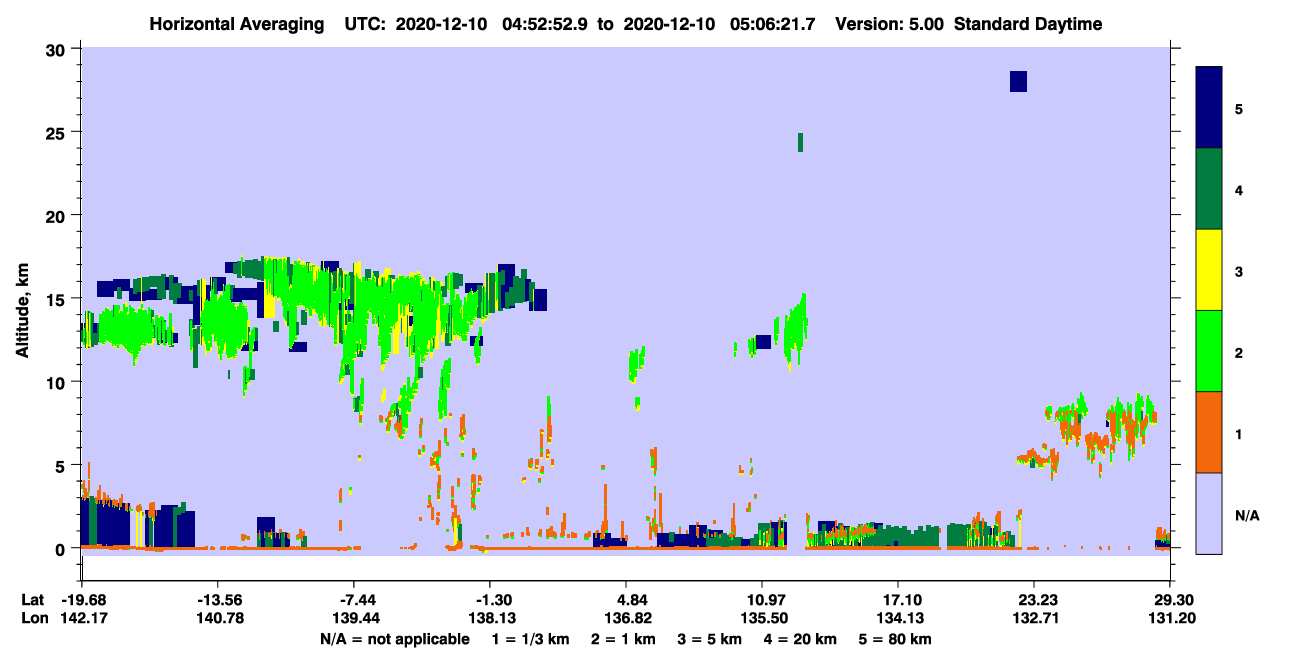Viewport: 1300px width, 667px height.
Task: Click the "Lon" row label
Action: point(34,619)
